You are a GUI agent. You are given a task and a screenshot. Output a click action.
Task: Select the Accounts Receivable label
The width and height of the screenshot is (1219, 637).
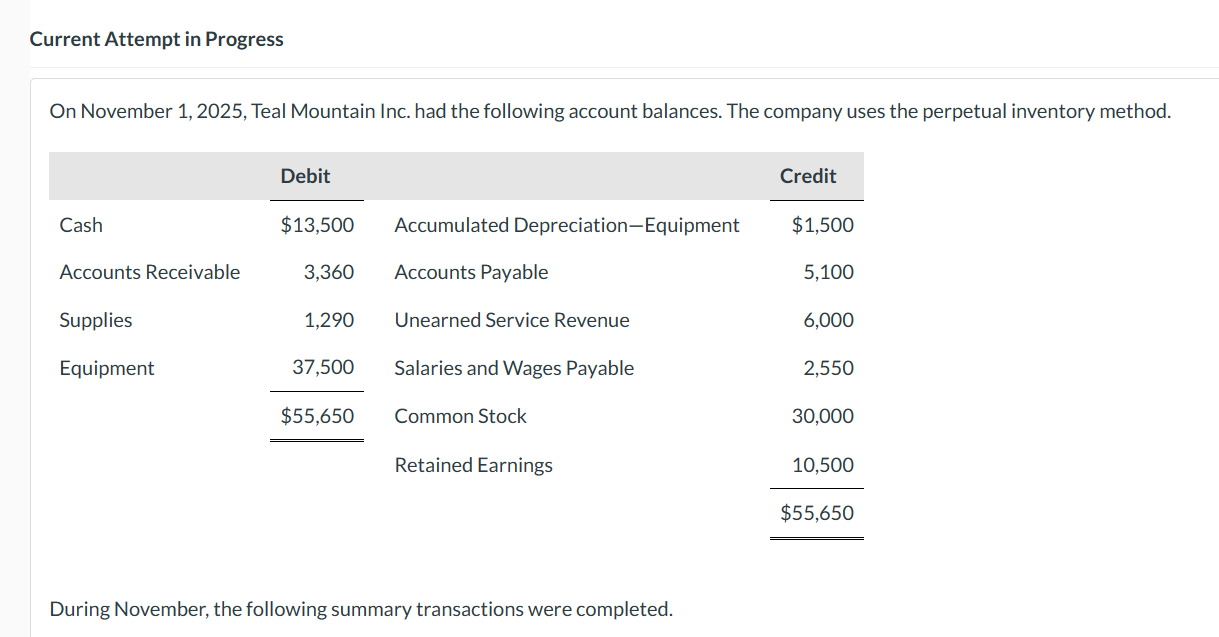click(x=150, y=272)
